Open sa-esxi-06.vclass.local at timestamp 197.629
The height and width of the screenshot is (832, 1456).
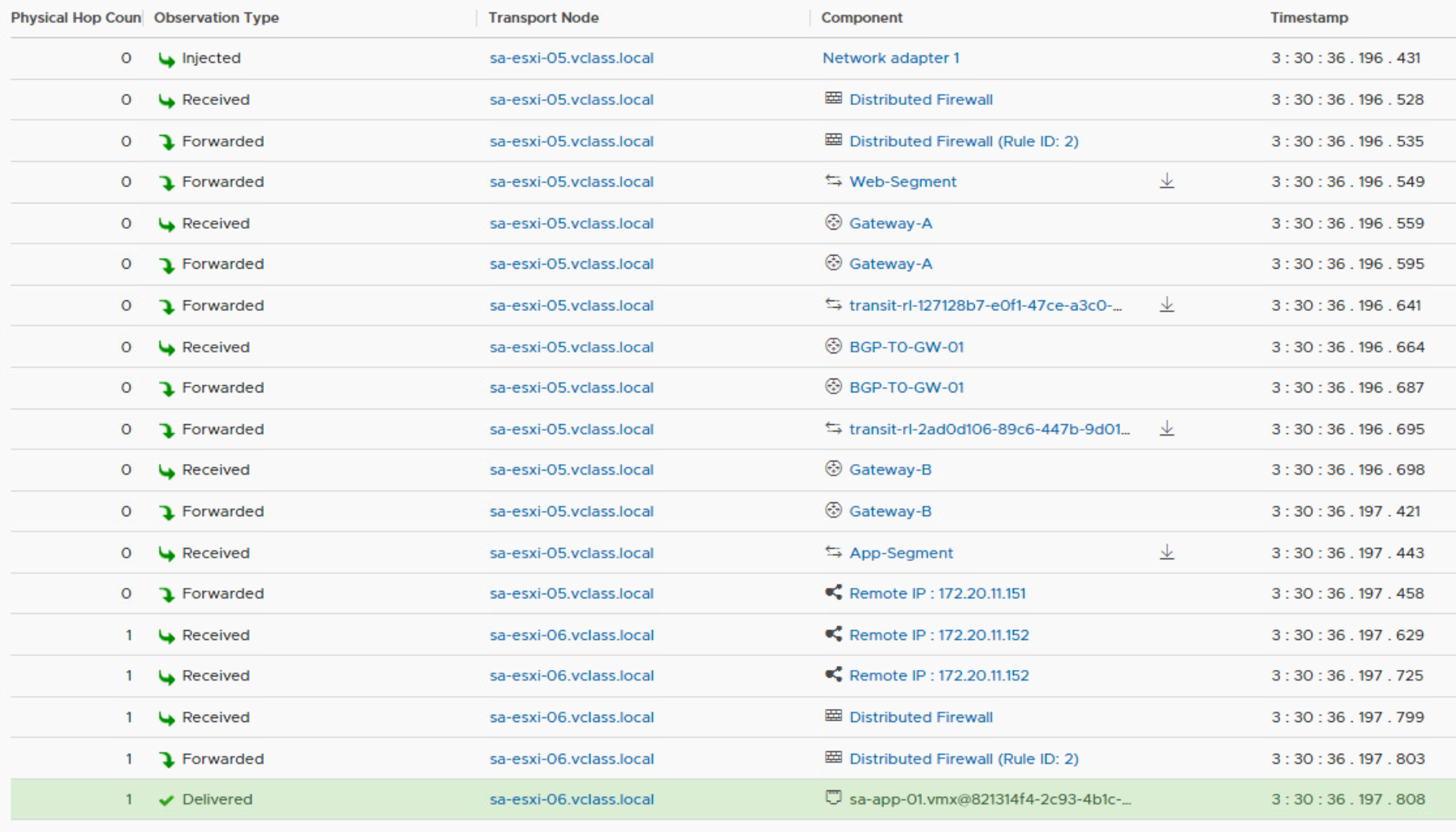[x=572, y=635]
